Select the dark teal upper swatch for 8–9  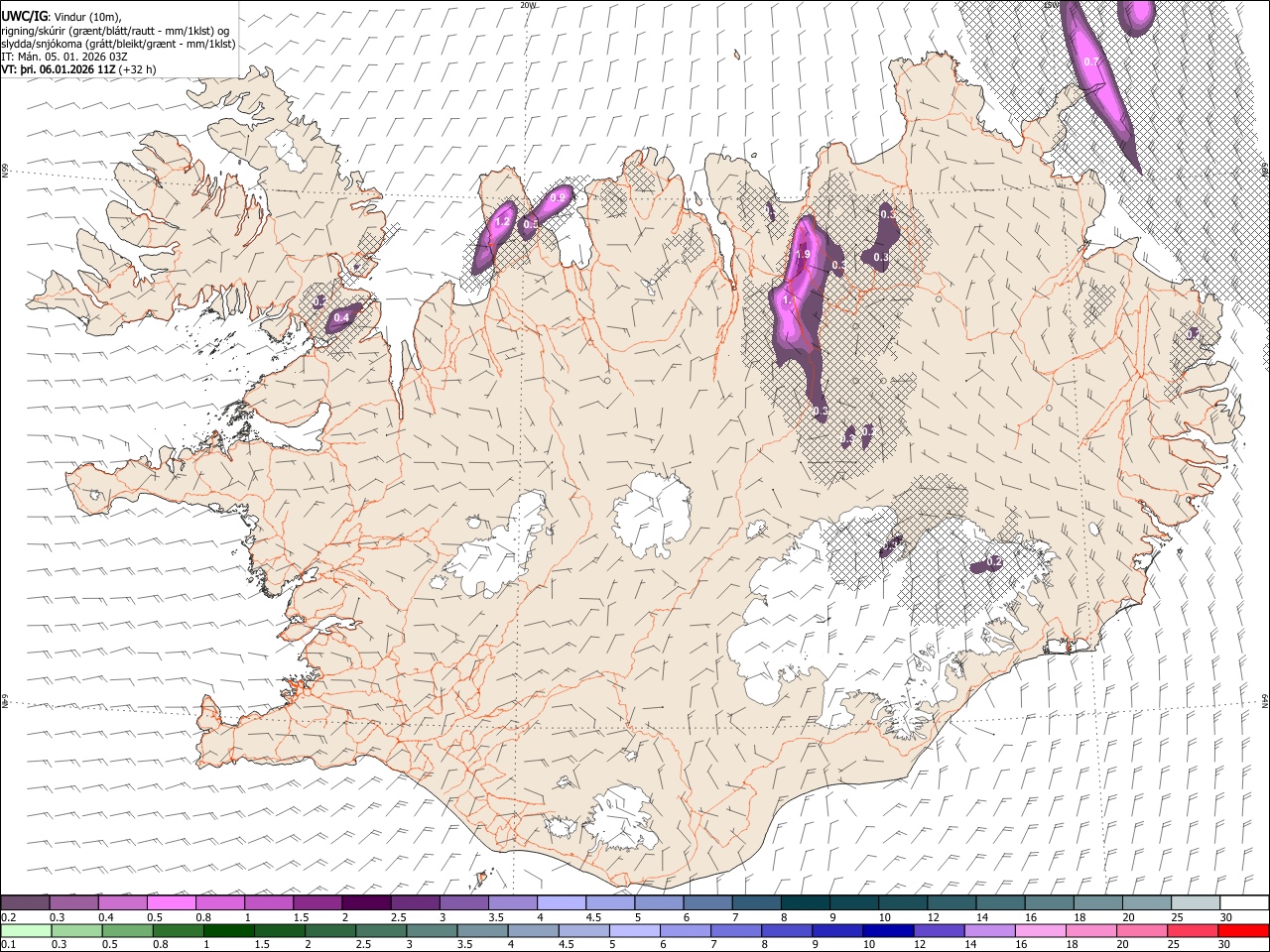[805, 902]
